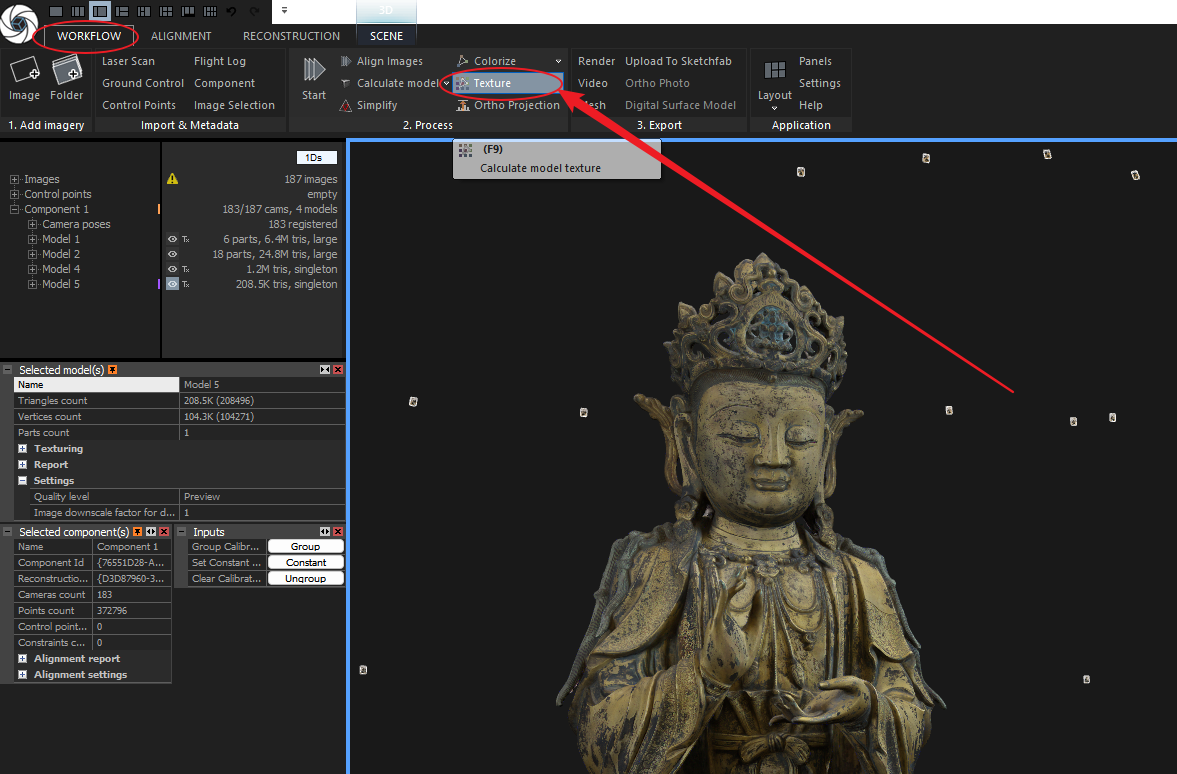Click the Ungroup button in Inputs
The width and height of the screenshot is (1177, 774).
tap(305, 579)
